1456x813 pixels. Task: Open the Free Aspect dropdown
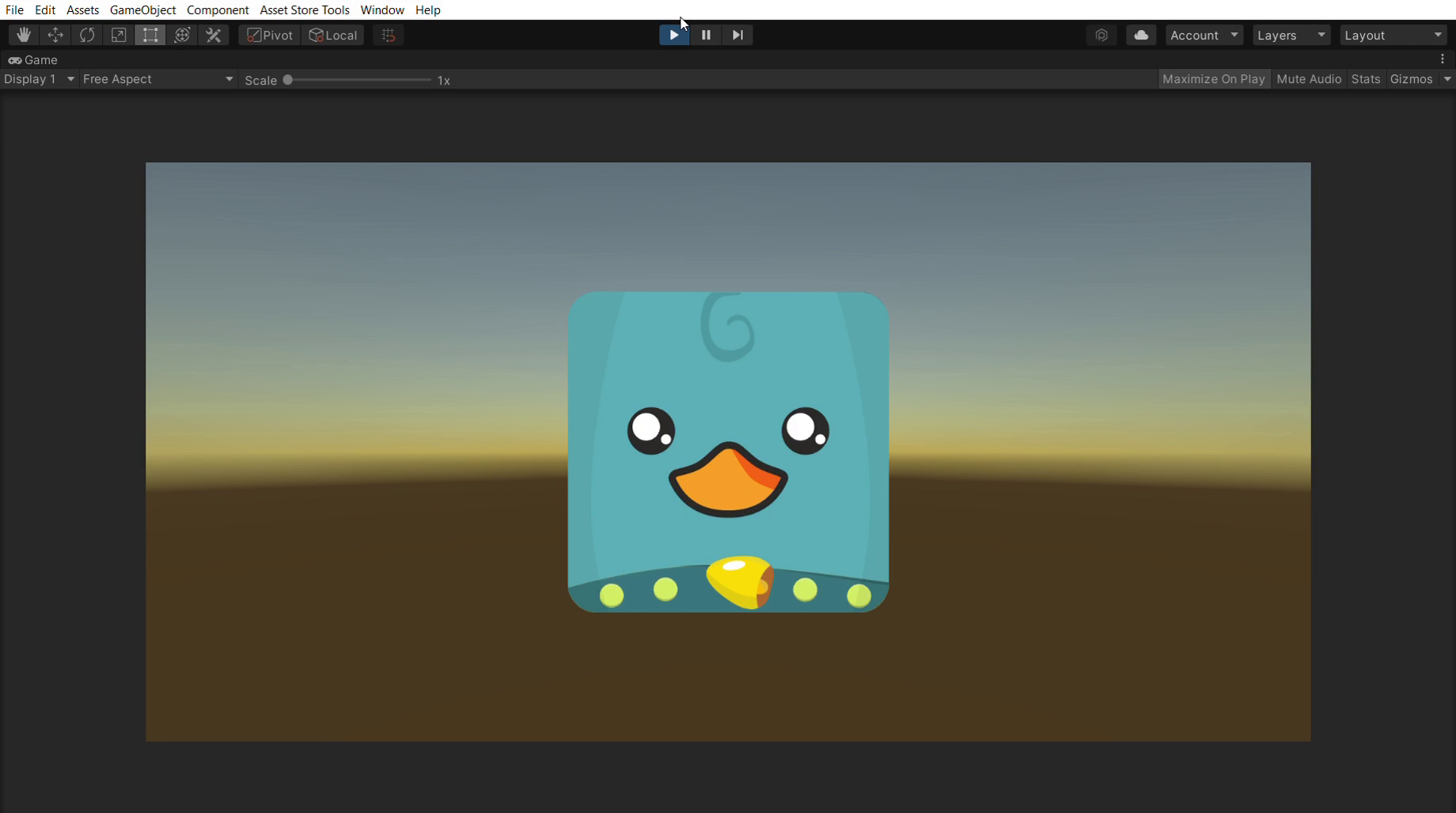point(158,79)
